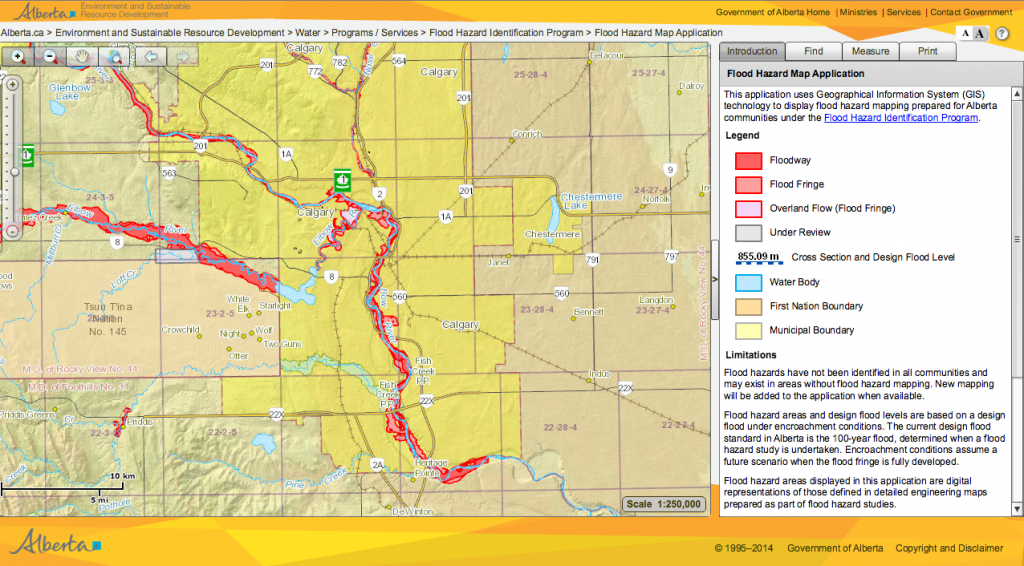Image resolution: width=1024 pixels, height=566 pixels.
Task: Click the Scale 1:250,000 indicator
Action: pos(664,504)
